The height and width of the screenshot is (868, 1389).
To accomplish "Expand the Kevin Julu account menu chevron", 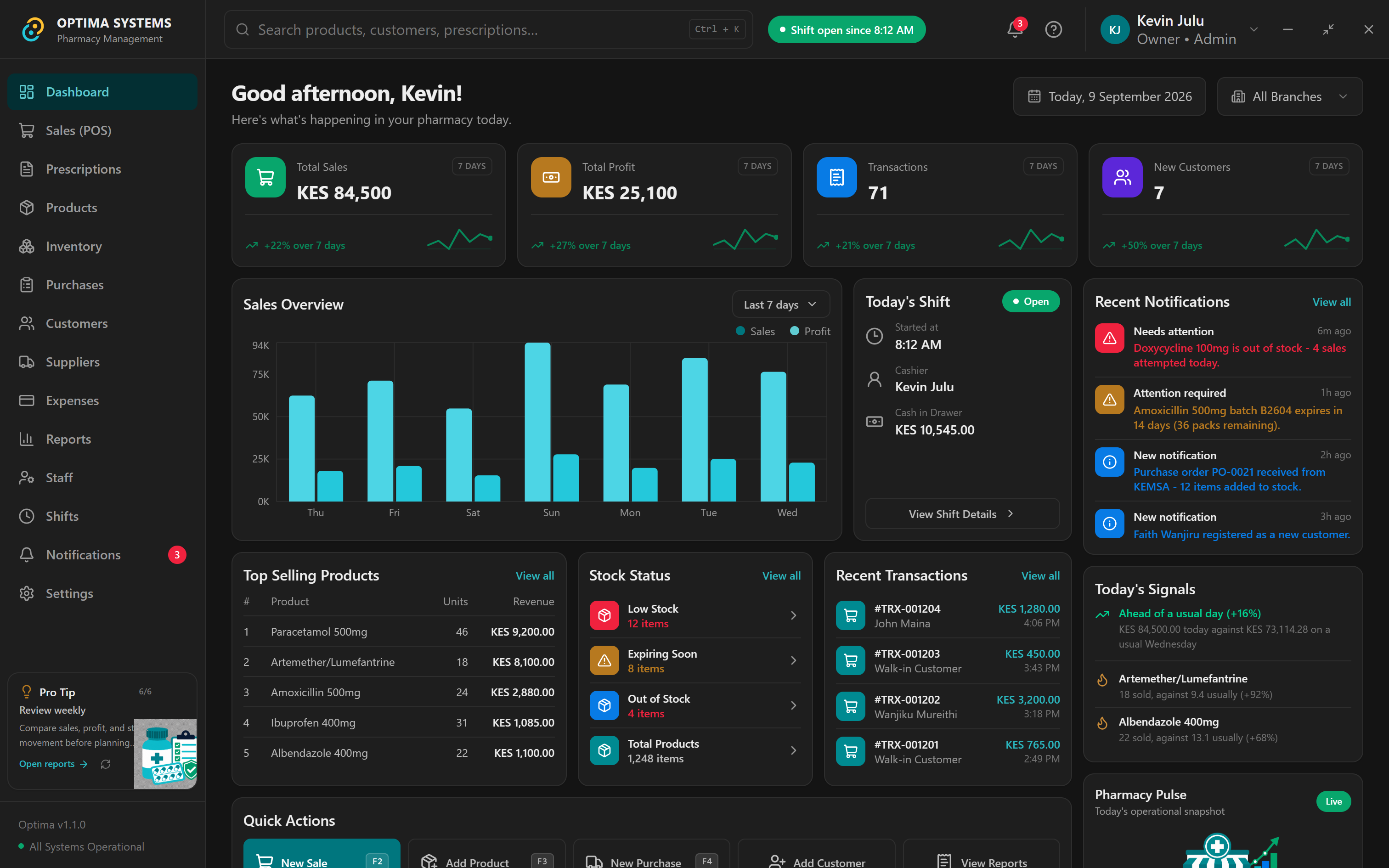I will [1253, 29].
